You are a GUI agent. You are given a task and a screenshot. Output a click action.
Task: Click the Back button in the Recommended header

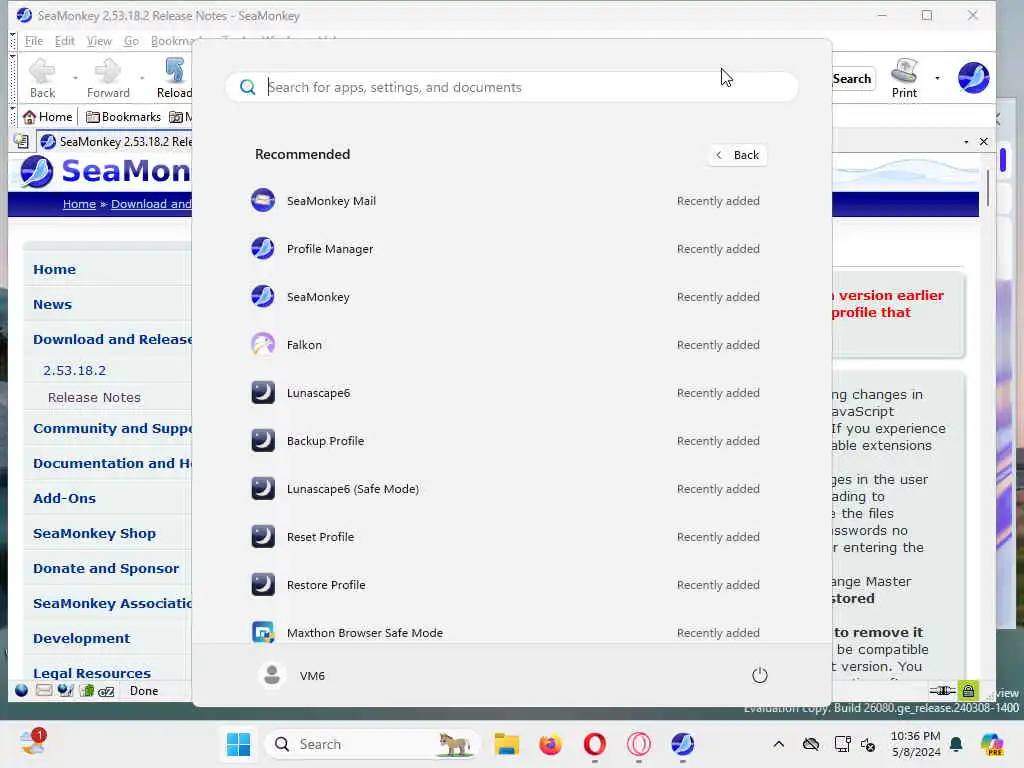pos(737,155)
